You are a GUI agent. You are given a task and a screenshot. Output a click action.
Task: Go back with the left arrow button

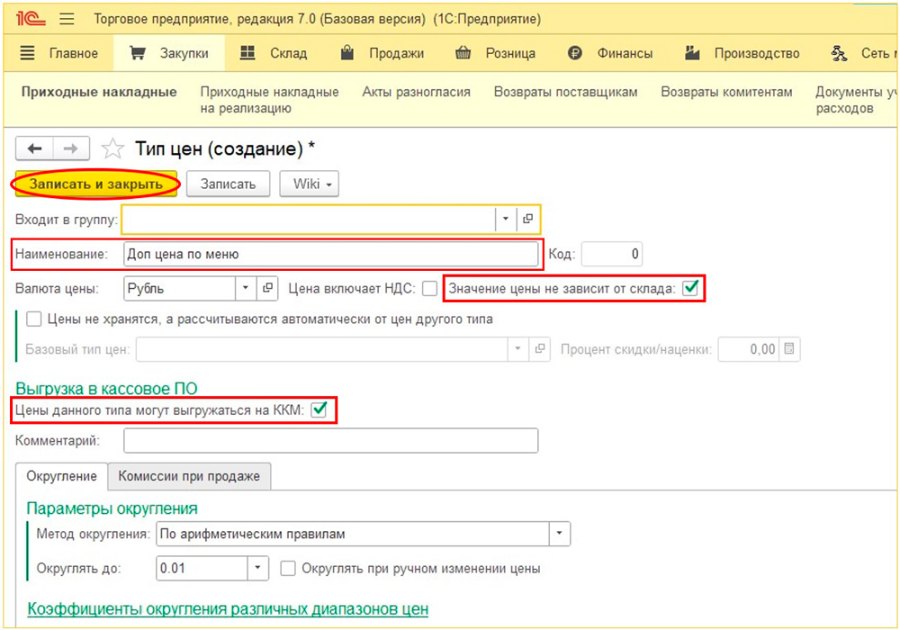(x=34, y=149)
